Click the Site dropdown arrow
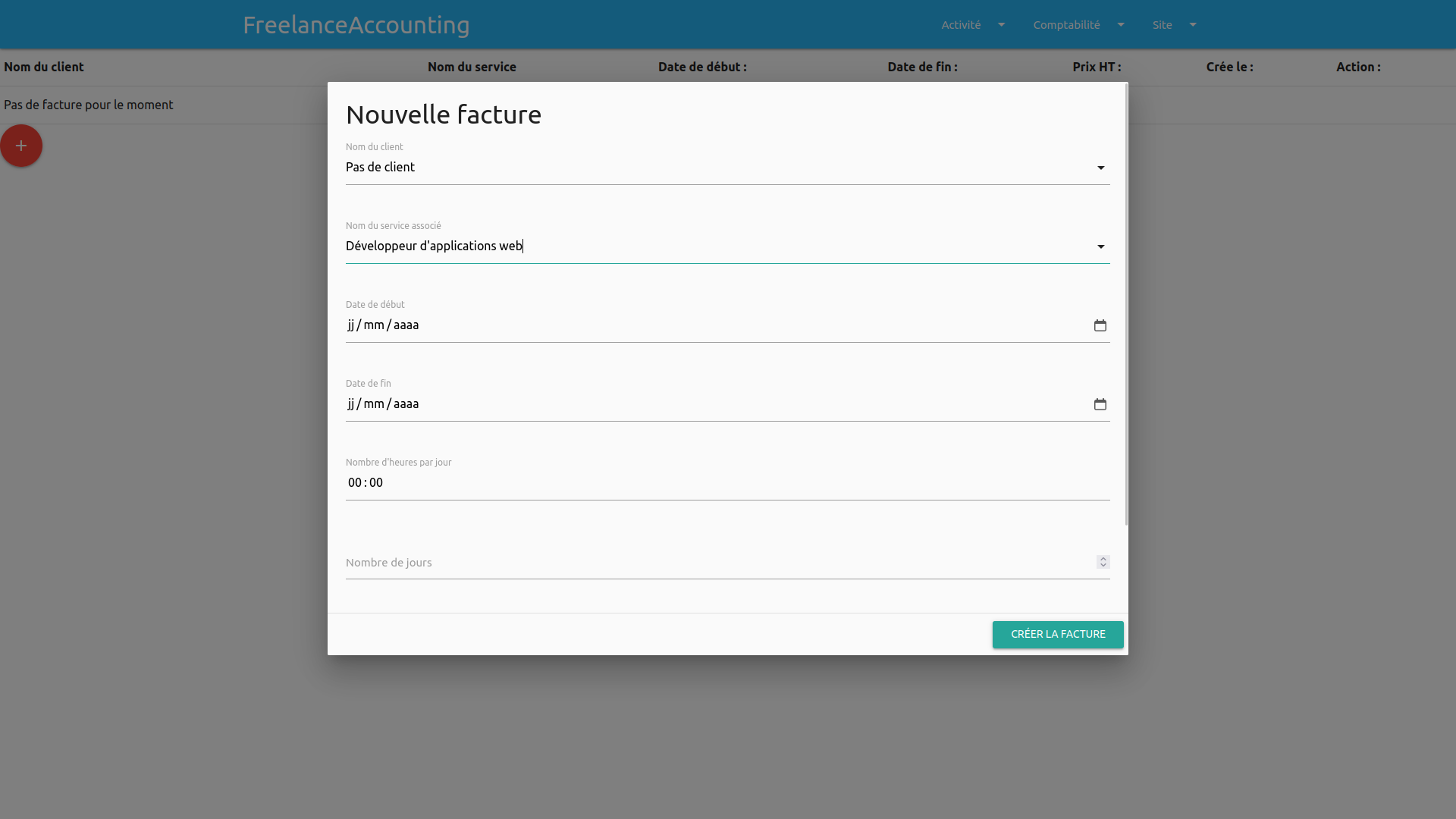The height and width of the screenshot is (819, 1456). pos(1193,25)
